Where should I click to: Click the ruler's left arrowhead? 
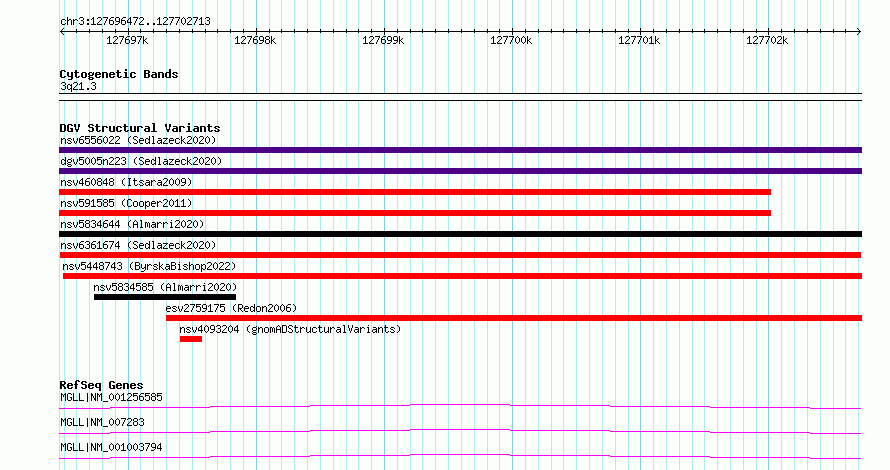click(62, 32)
